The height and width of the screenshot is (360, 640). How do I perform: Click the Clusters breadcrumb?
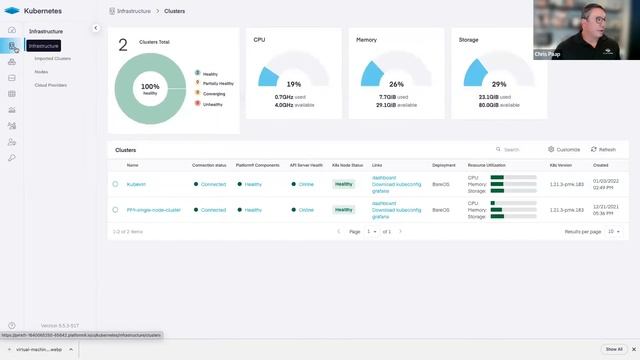coord(174,11)
